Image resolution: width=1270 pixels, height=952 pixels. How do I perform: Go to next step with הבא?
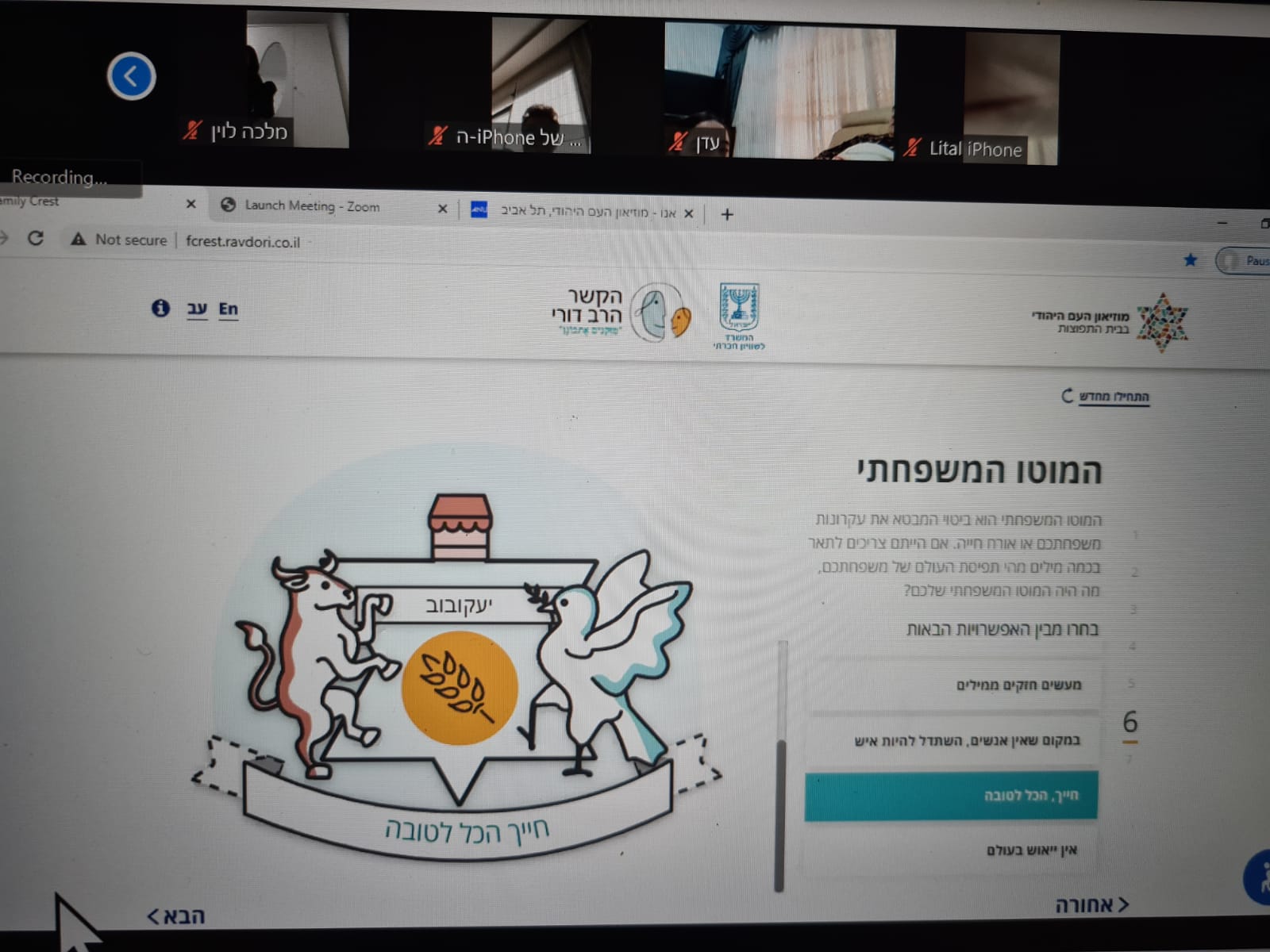pyautogui.click(x=176, y=916)
